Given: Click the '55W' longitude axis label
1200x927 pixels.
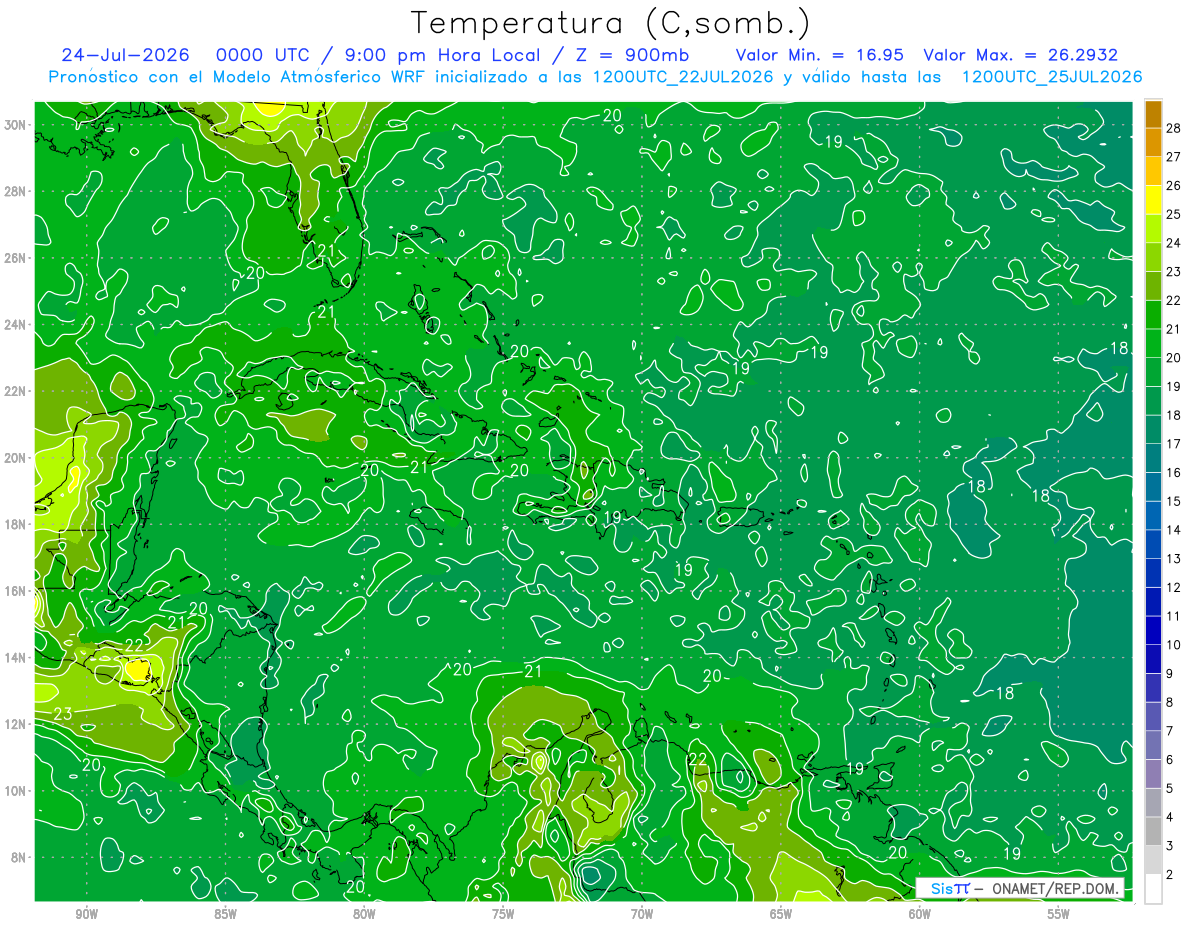Looking at the screenshot, I should coord(1059,914).
